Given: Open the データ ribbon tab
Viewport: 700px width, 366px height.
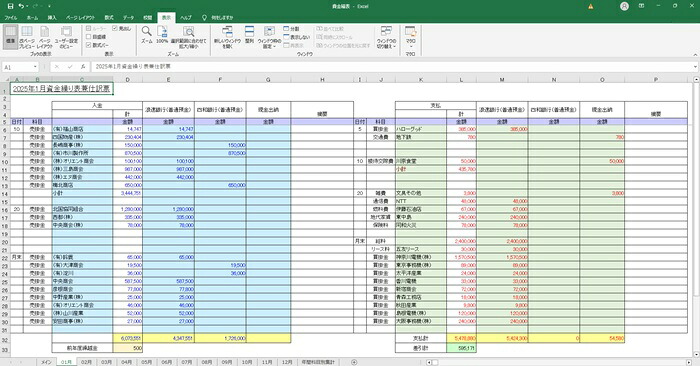Looking at the screenshot, I should (x=129, y=17).
